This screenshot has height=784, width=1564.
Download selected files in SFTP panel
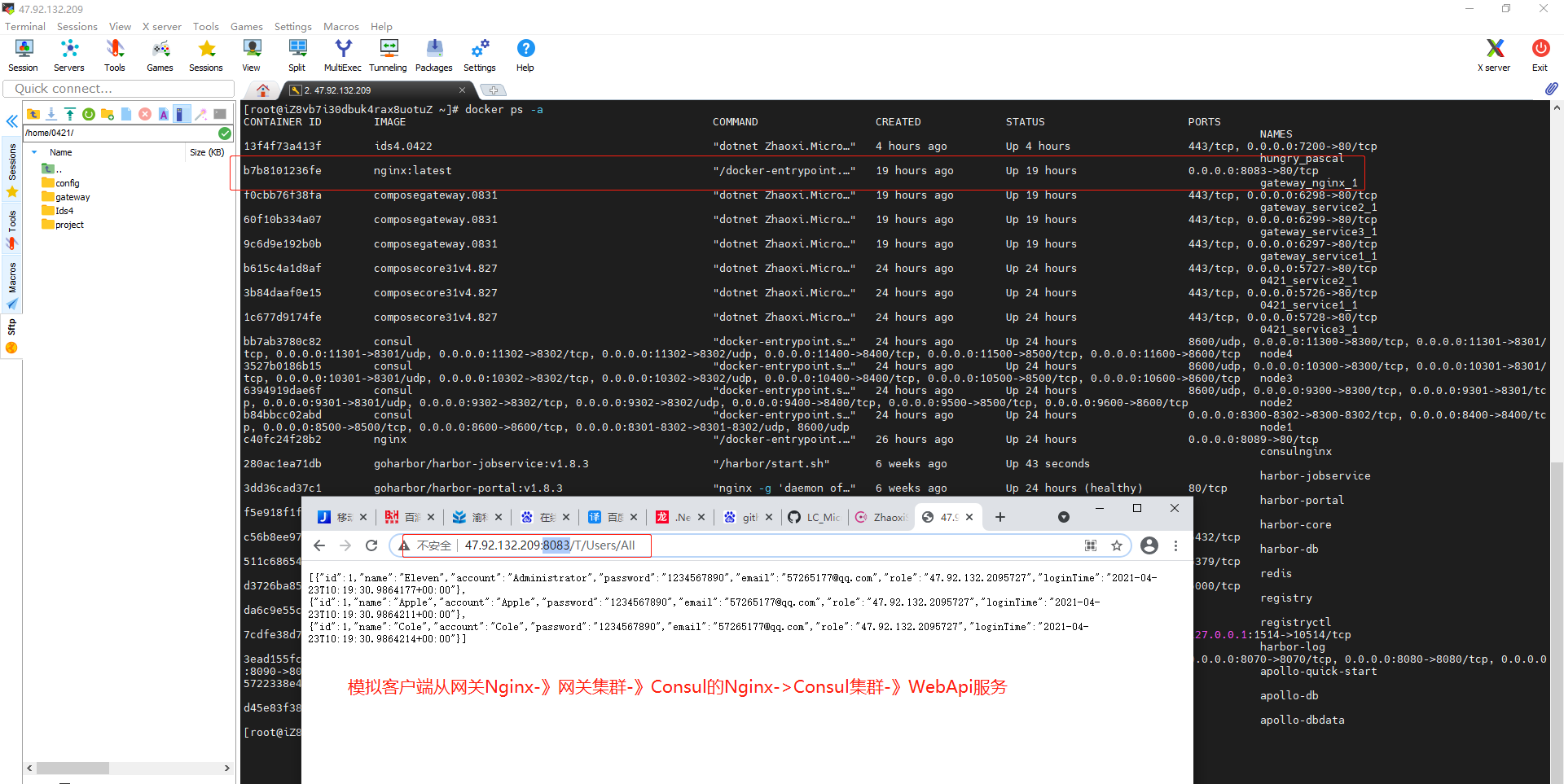(51, 114)
